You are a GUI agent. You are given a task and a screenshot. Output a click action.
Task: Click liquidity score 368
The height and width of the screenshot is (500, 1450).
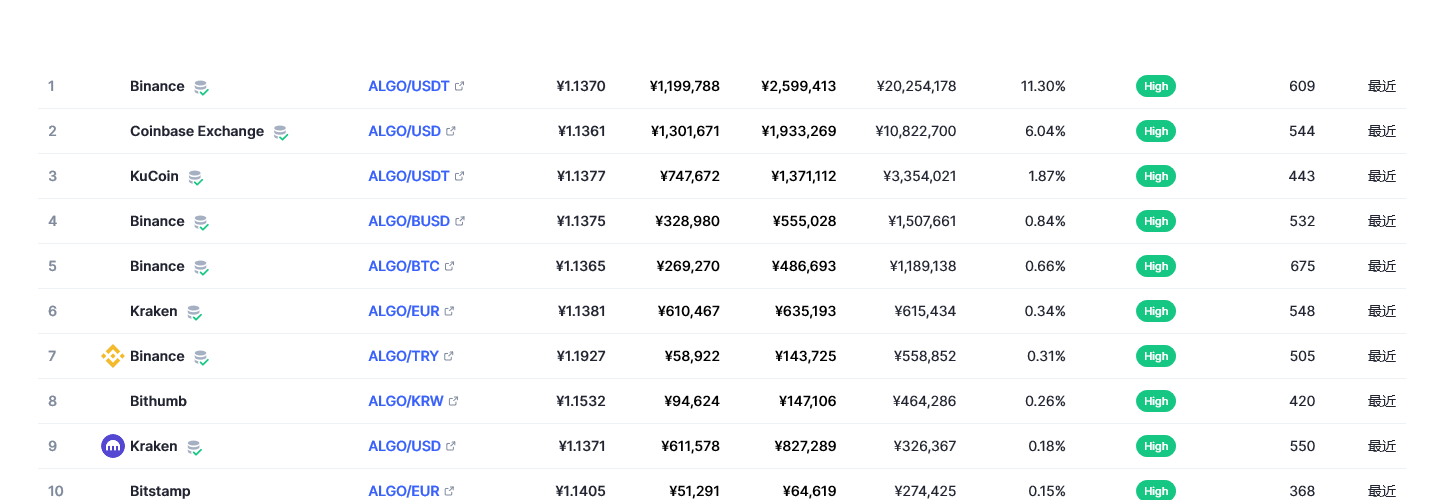click(x=1302, y=491)
